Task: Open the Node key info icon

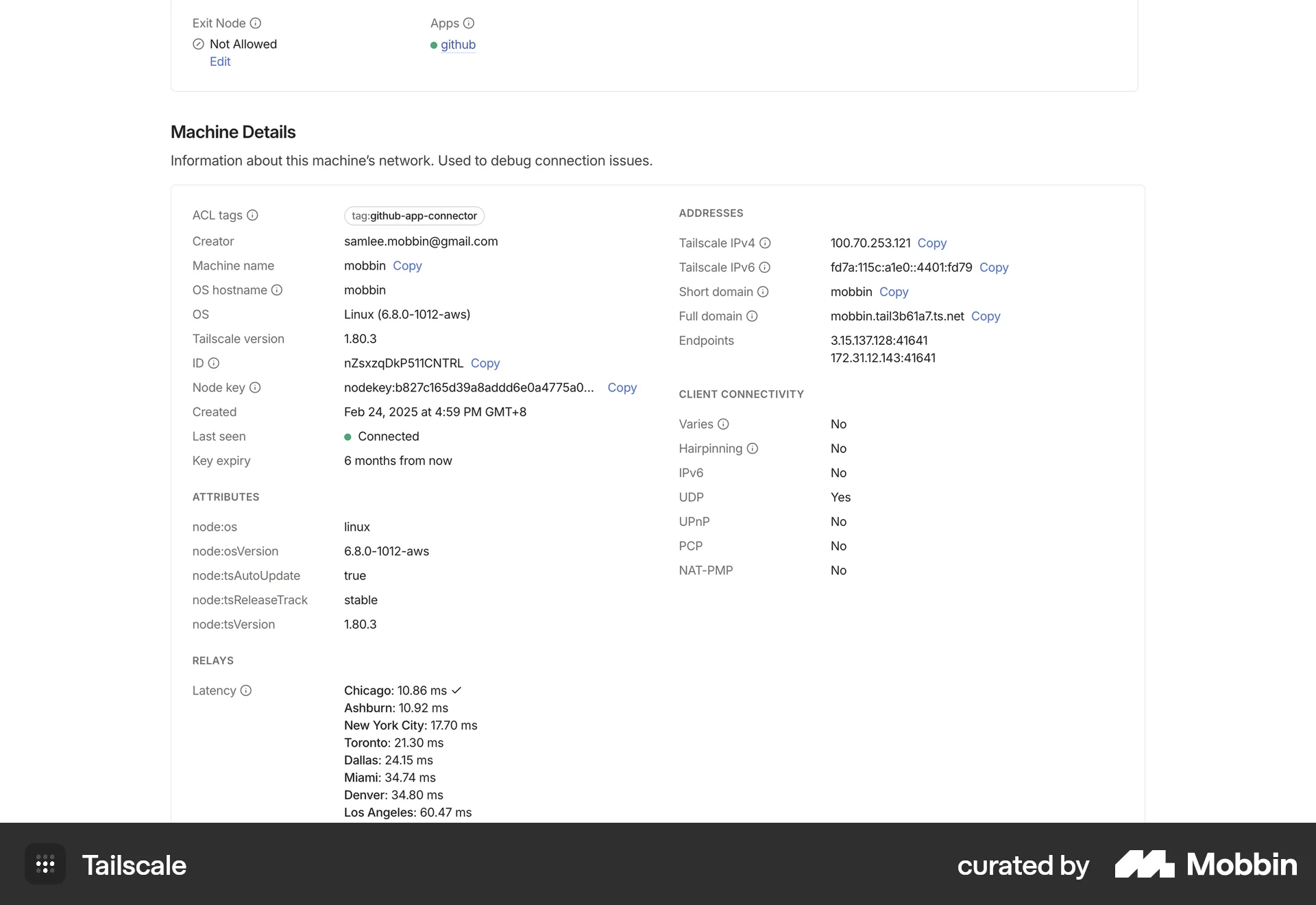Action: [256, 387]
